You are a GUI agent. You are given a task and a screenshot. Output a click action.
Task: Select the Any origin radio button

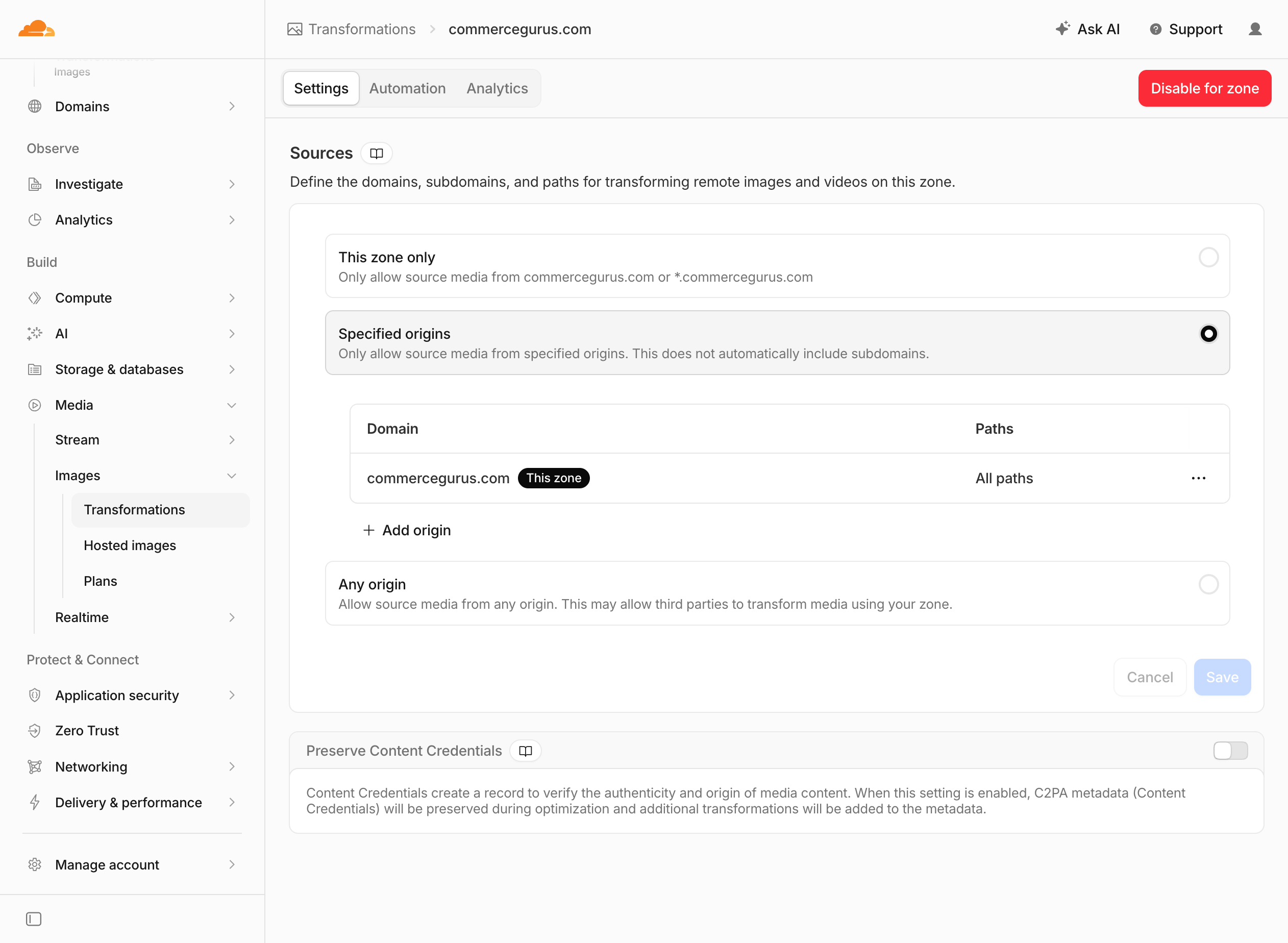1208,584
